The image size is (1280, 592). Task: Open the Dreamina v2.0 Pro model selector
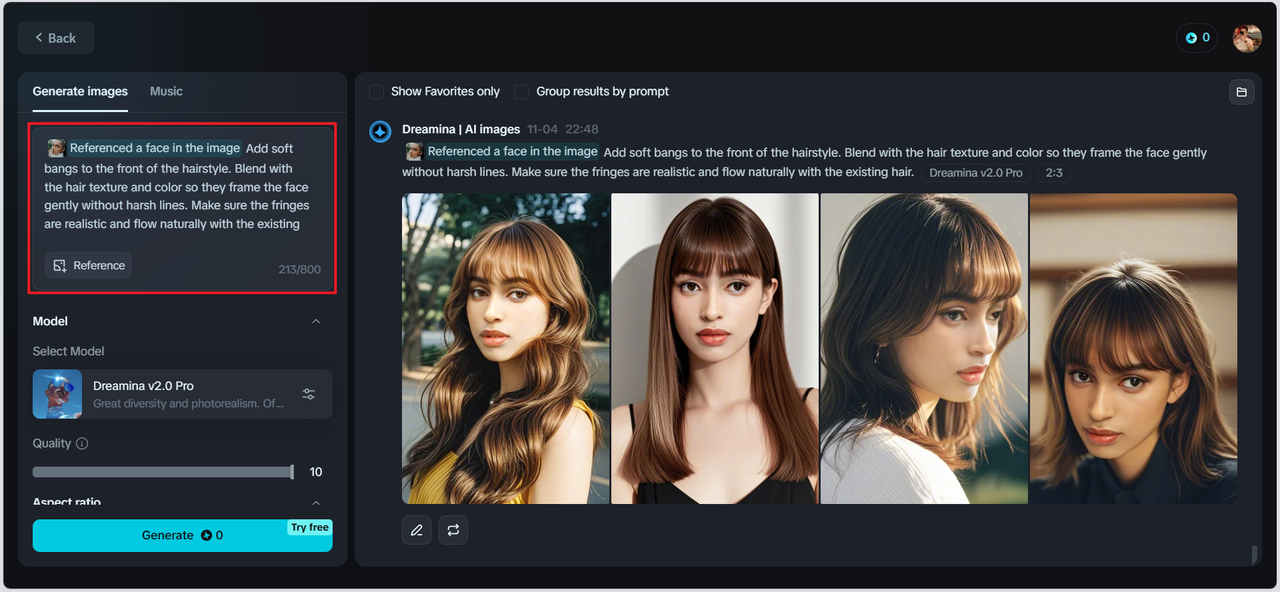(x=182, y=394)
